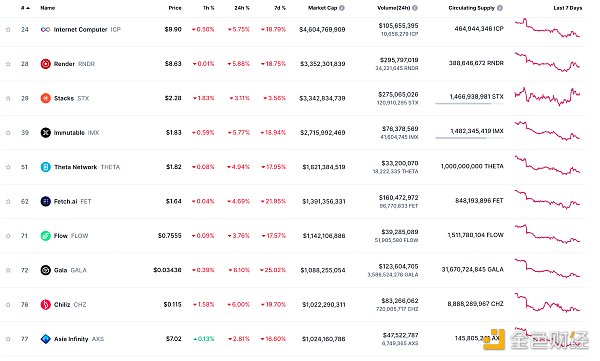Toggle watchlist star for Fetch.ai
This screenshot has width=600, height=361.
(x=8, y=201)
